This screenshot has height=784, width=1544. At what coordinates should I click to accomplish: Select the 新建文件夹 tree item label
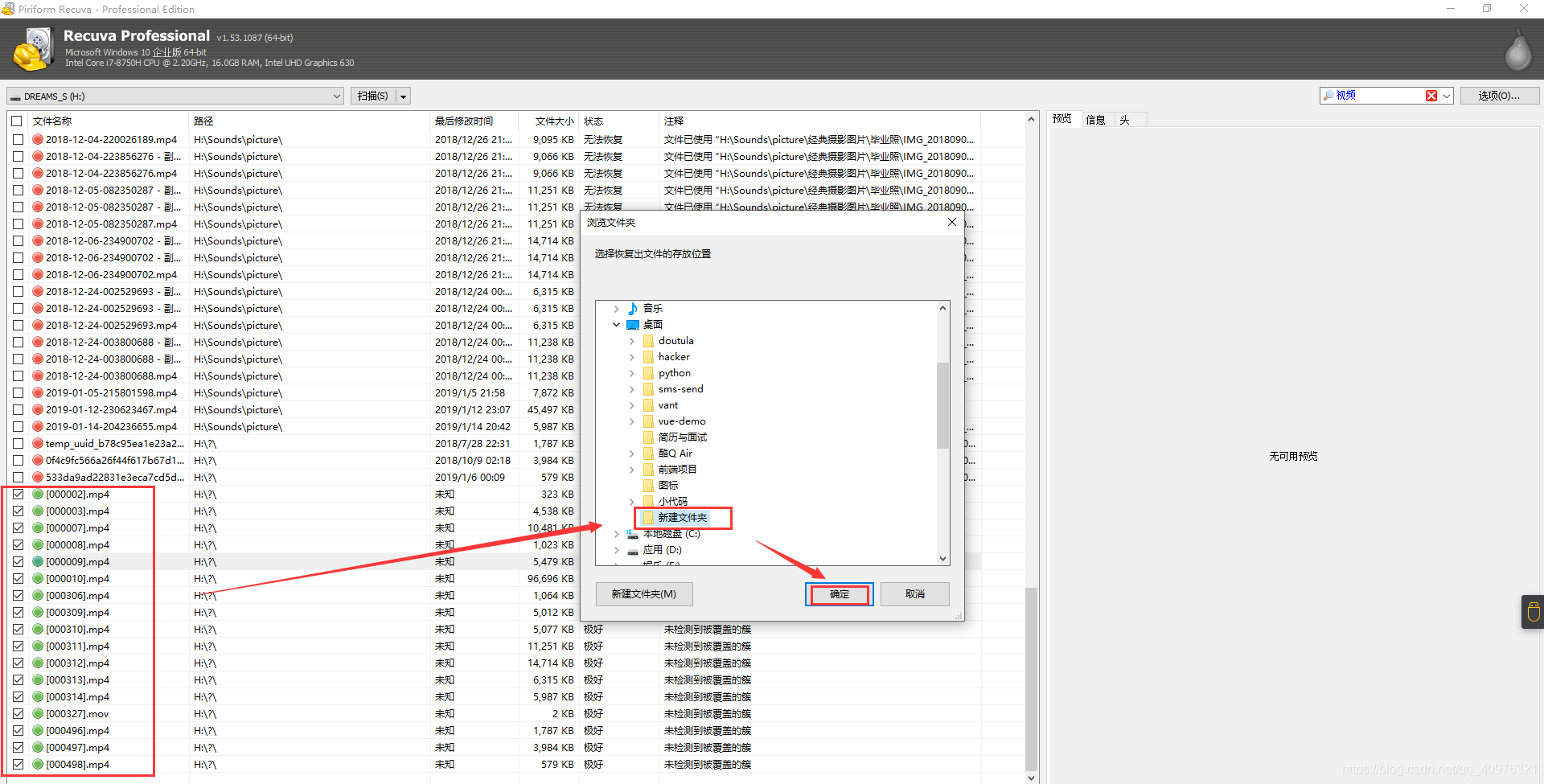click(683, 518)
